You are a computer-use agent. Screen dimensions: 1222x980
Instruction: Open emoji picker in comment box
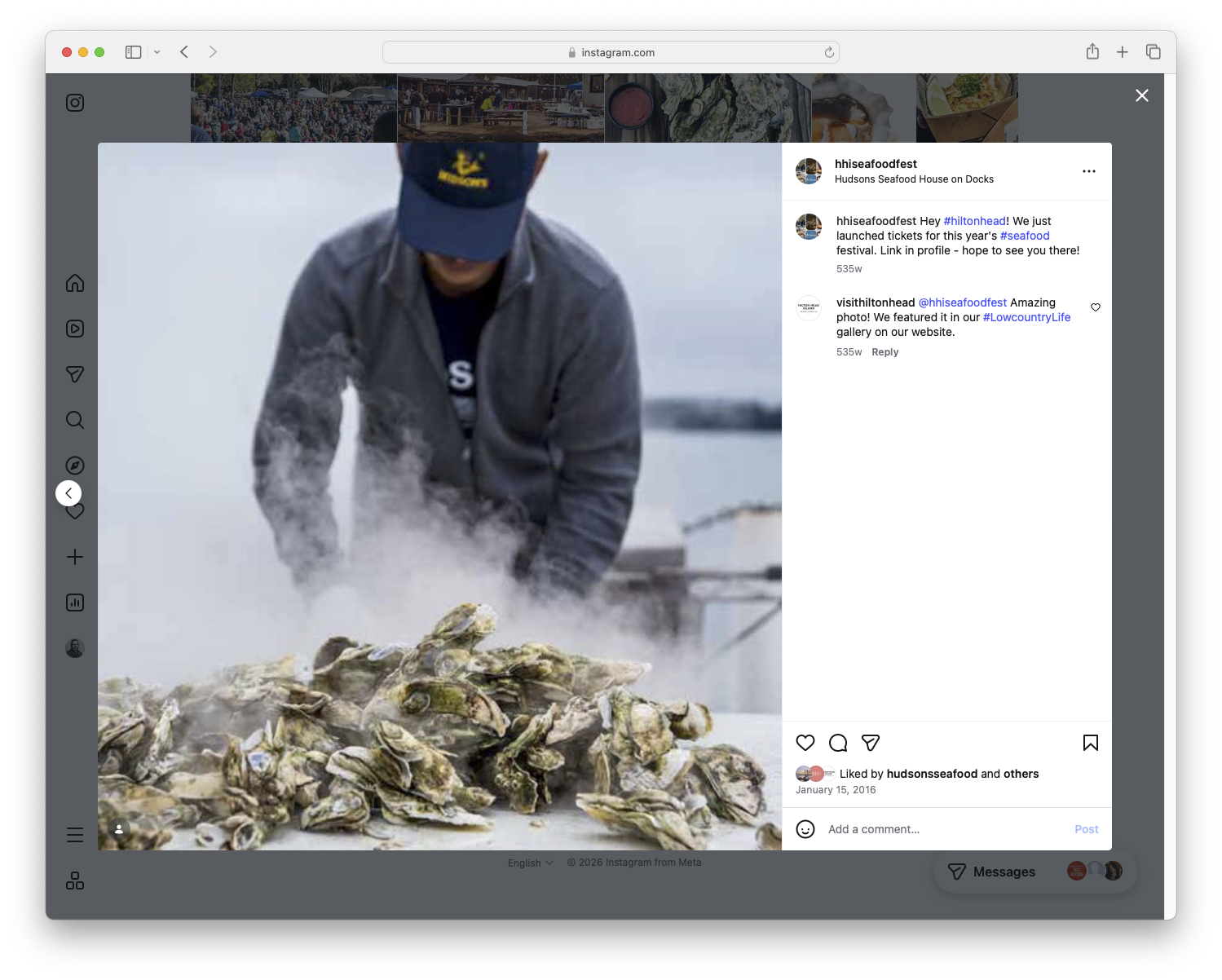point(805,829)
